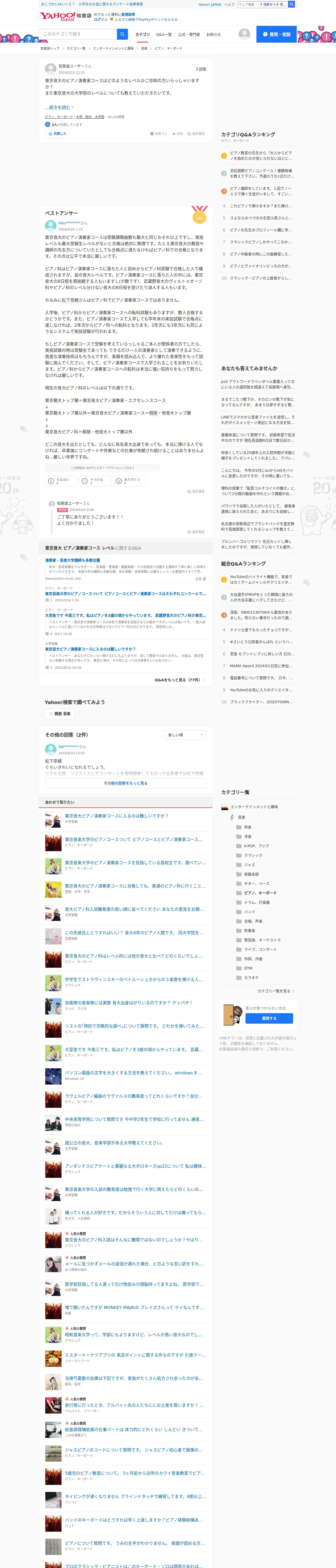Open thumbnail for 自衛隊の音楽隊 question
Screen dimensions: 336x1568
[53, 1006]
